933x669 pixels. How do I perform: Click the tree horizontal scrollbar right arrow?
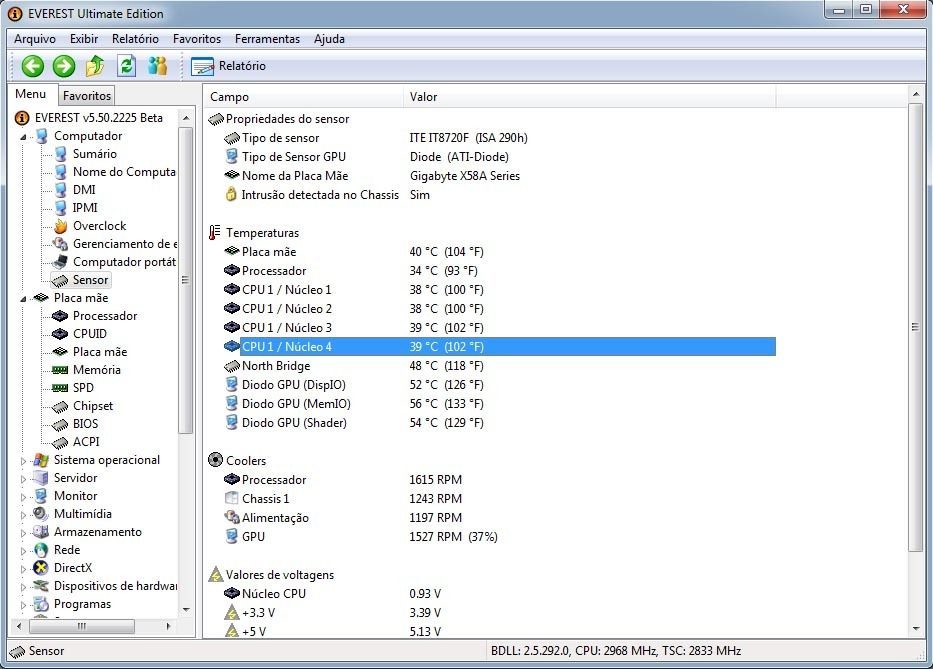click(x=169, y=626)
